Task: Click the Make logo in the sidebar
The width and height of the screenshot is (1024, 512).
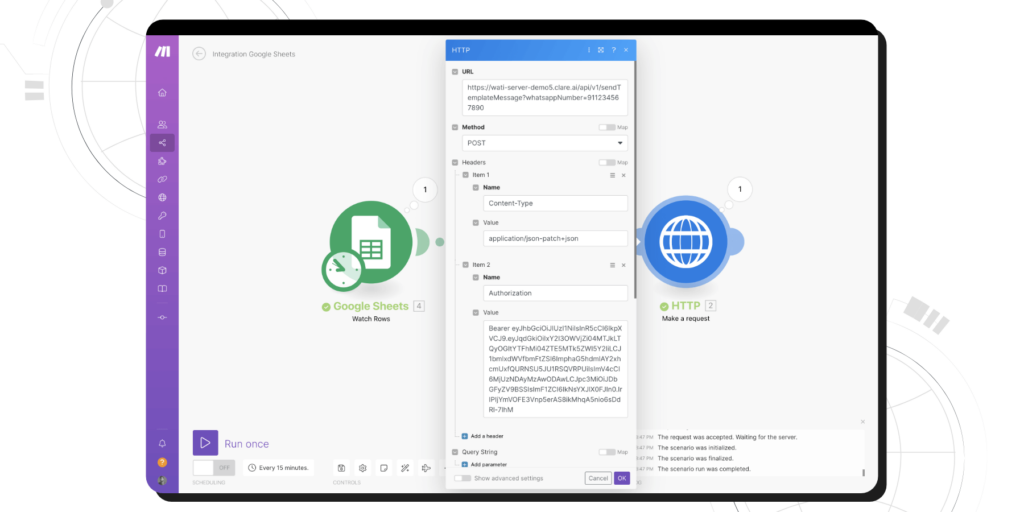Action: pos(162,52)
